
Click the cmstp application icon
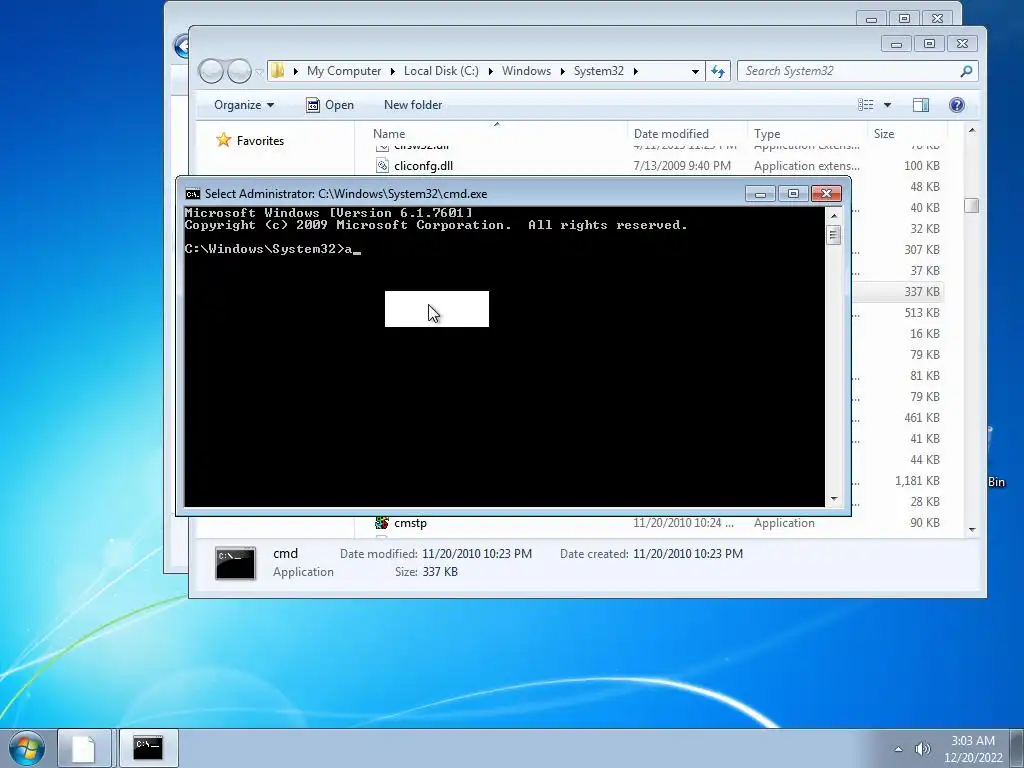point(382,522)
